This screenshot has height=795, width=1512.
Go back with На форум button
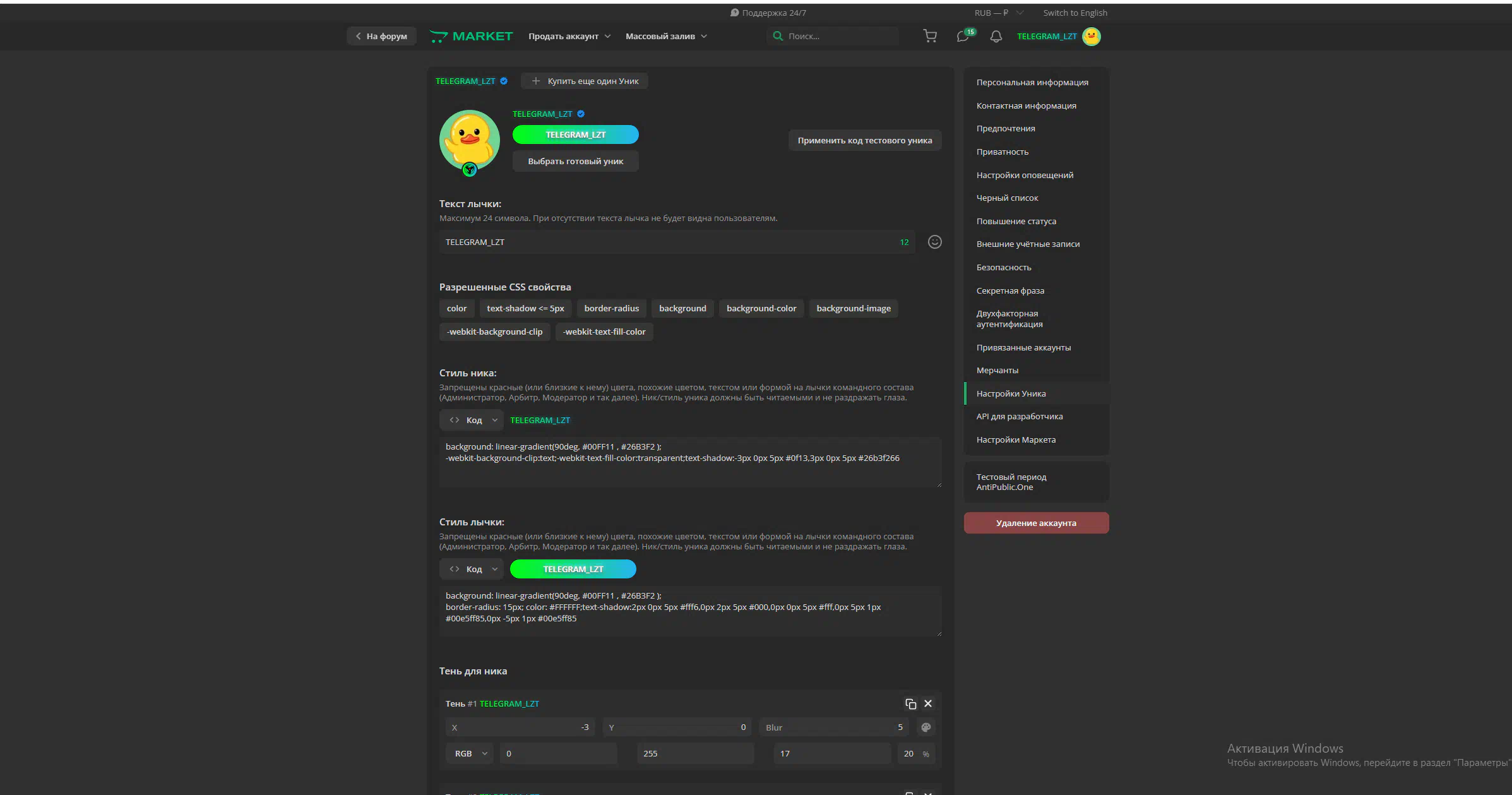381,36
